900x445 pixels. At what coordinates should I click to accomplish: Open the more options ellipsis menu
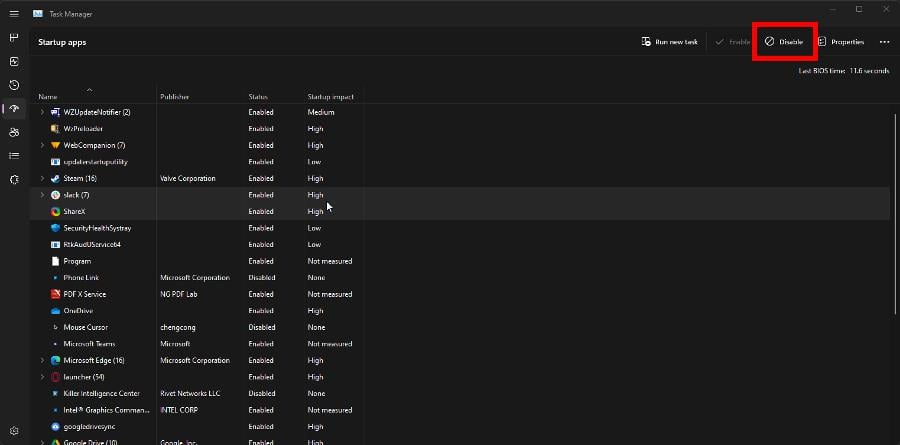coord(884,42)
